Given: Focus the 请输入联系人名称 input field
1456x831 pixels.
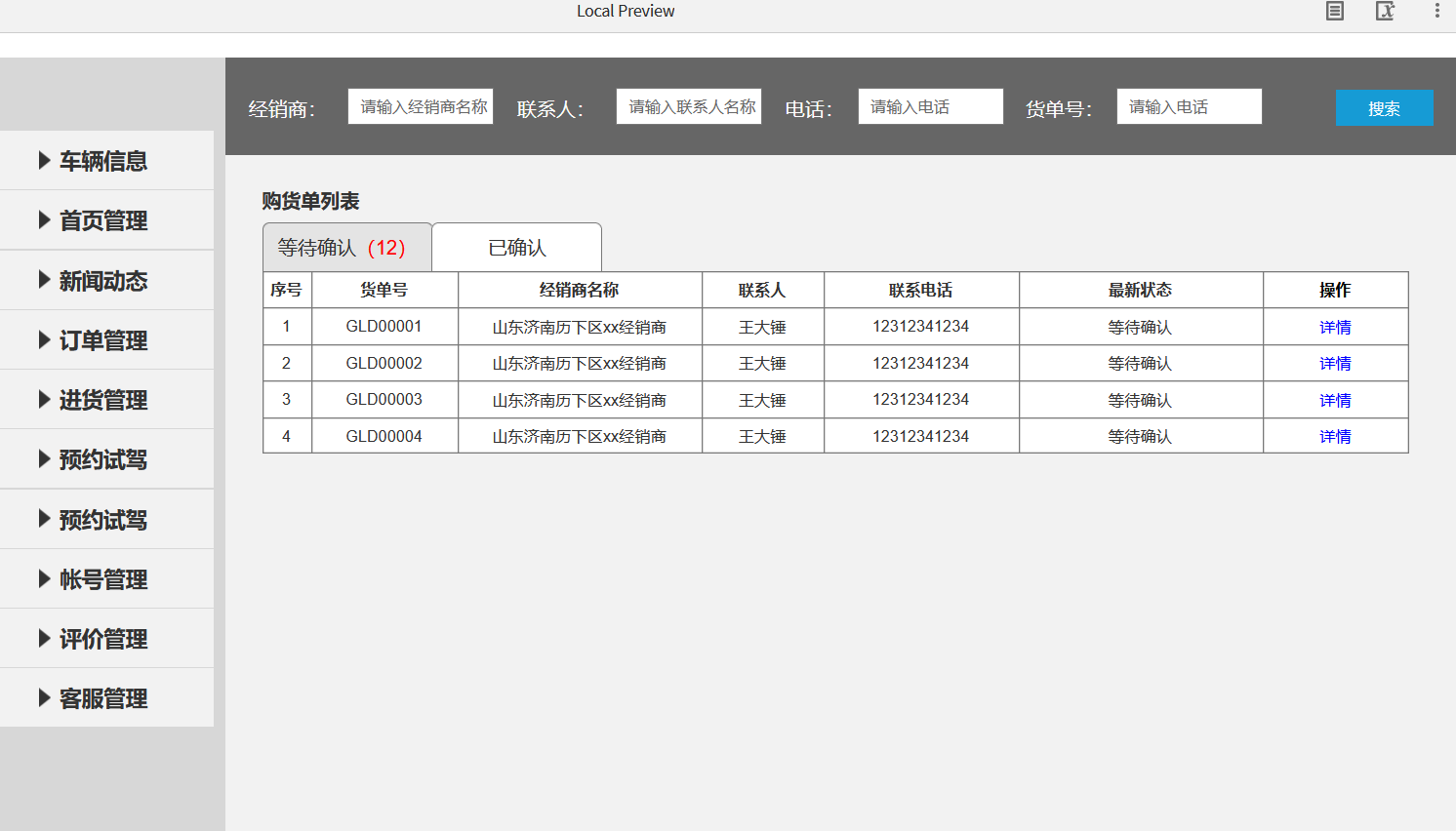Looking at the screenshot, I should coord(689,106).
